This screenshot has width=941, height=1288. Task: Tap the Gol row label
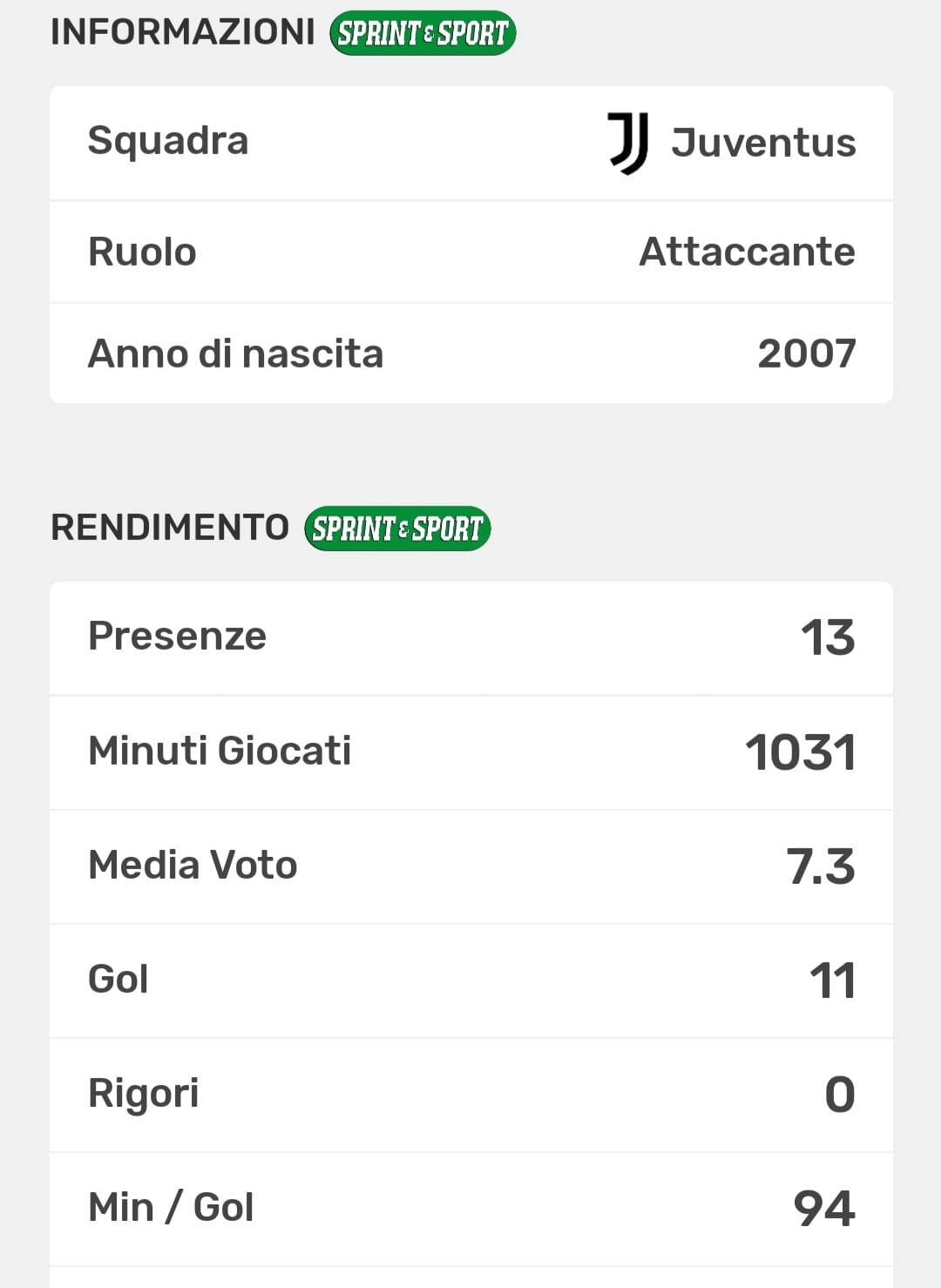click(118, 980)
